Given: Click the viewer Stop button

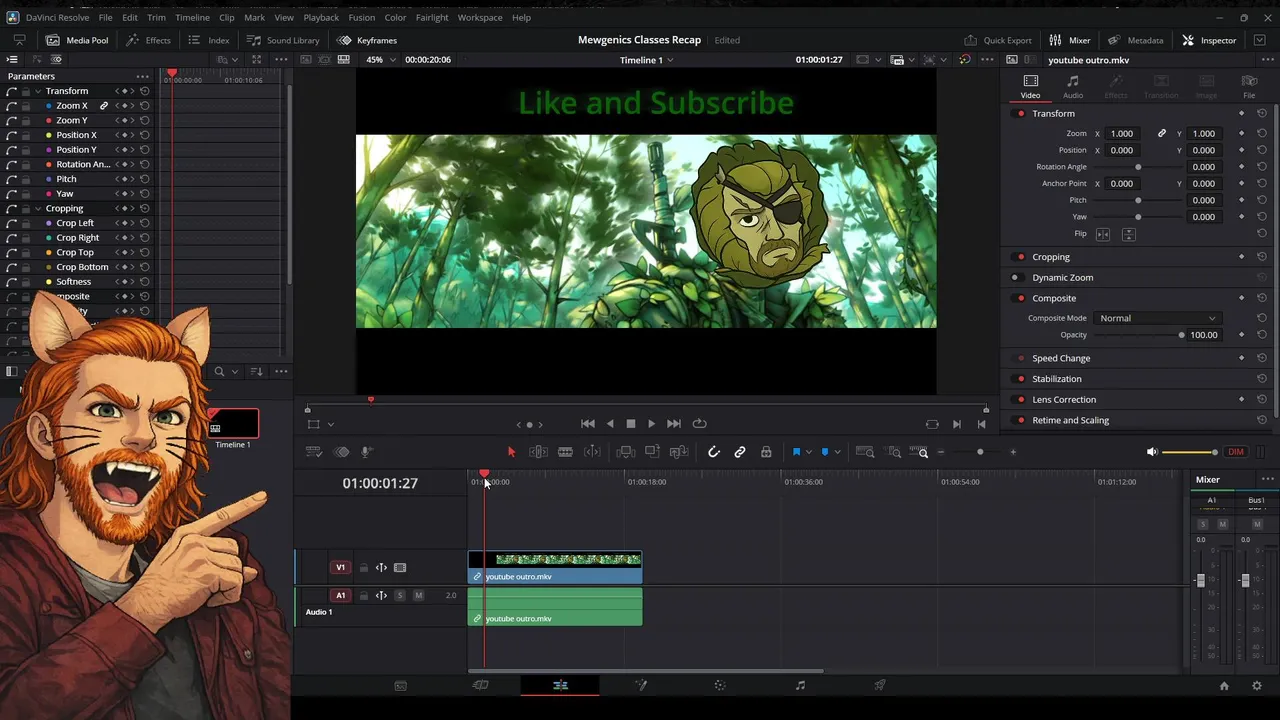Looking at the screenshot, I should 631,424.
